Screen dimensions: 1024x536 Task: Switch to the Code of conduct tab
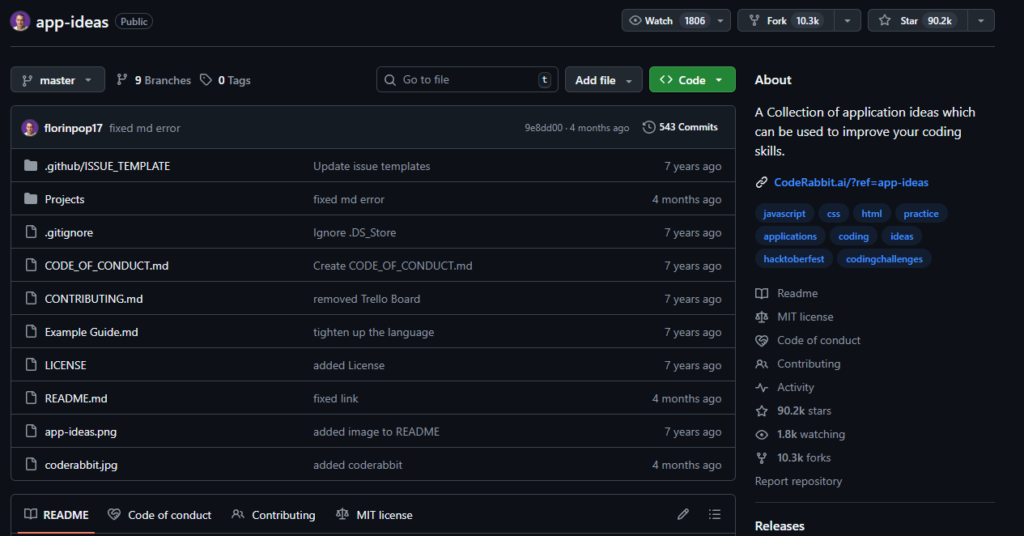tap(160, 515)
